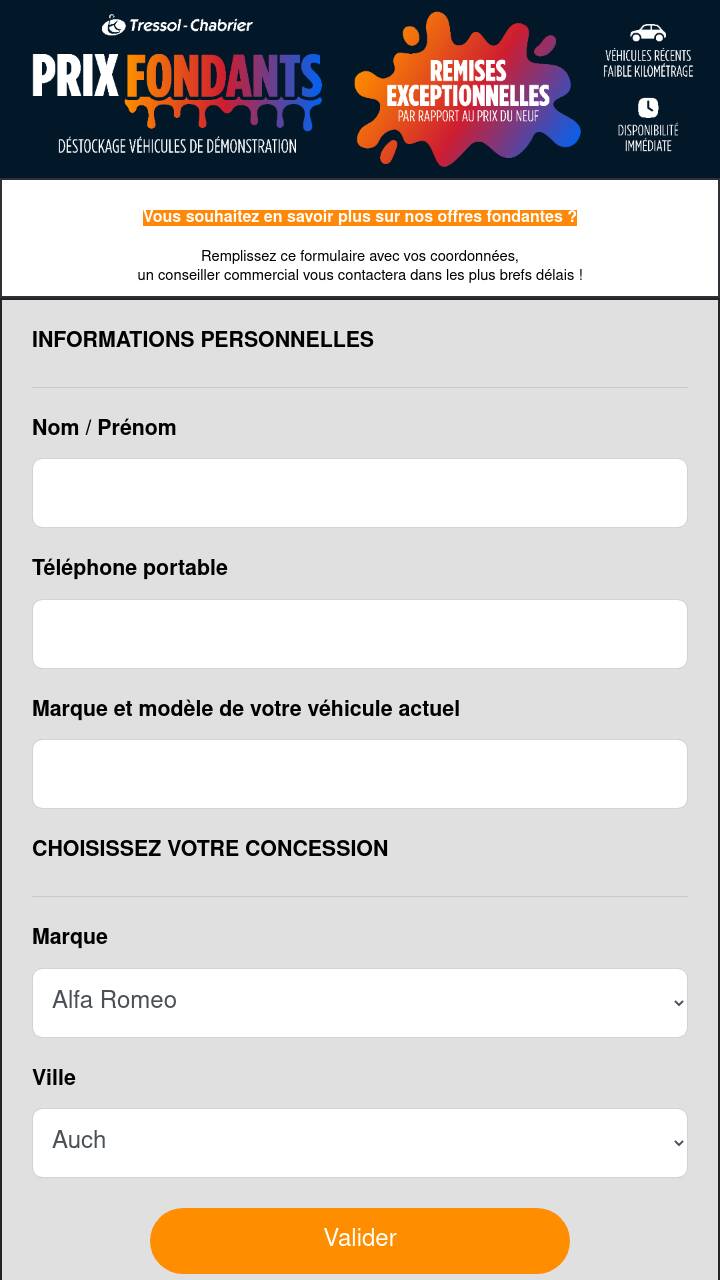This screenshot has width=720, height=1280.
Task: Click the car icon for recent vehicles
Action: (648, 33)
